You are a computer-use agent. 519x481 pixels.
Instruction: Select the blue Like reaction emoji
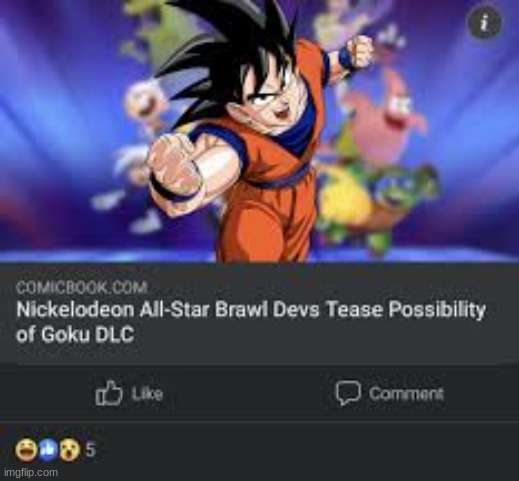point(49,450)
